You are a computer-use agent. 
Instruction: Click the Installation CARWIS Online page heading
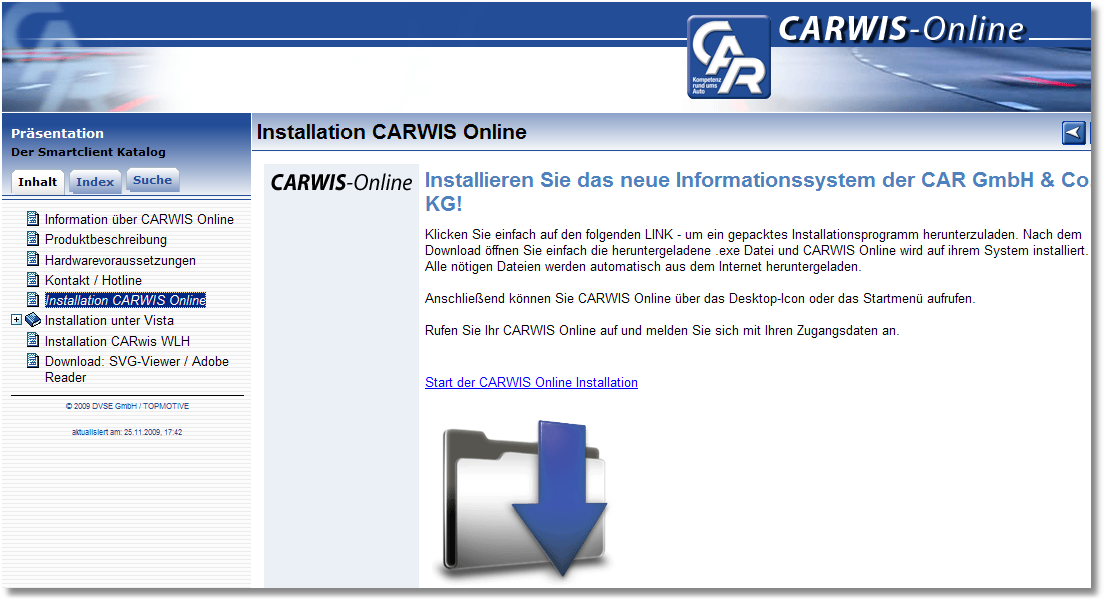click(391, 132)
